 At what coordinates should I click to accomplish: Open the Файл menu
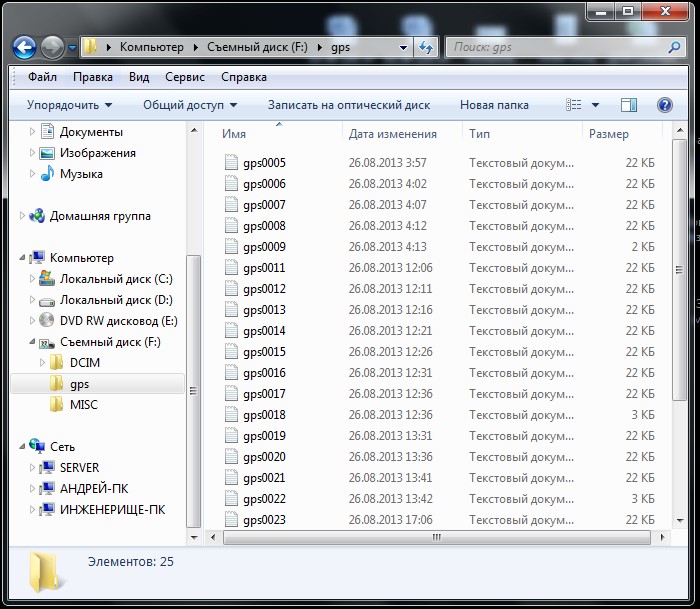[42, 77]
